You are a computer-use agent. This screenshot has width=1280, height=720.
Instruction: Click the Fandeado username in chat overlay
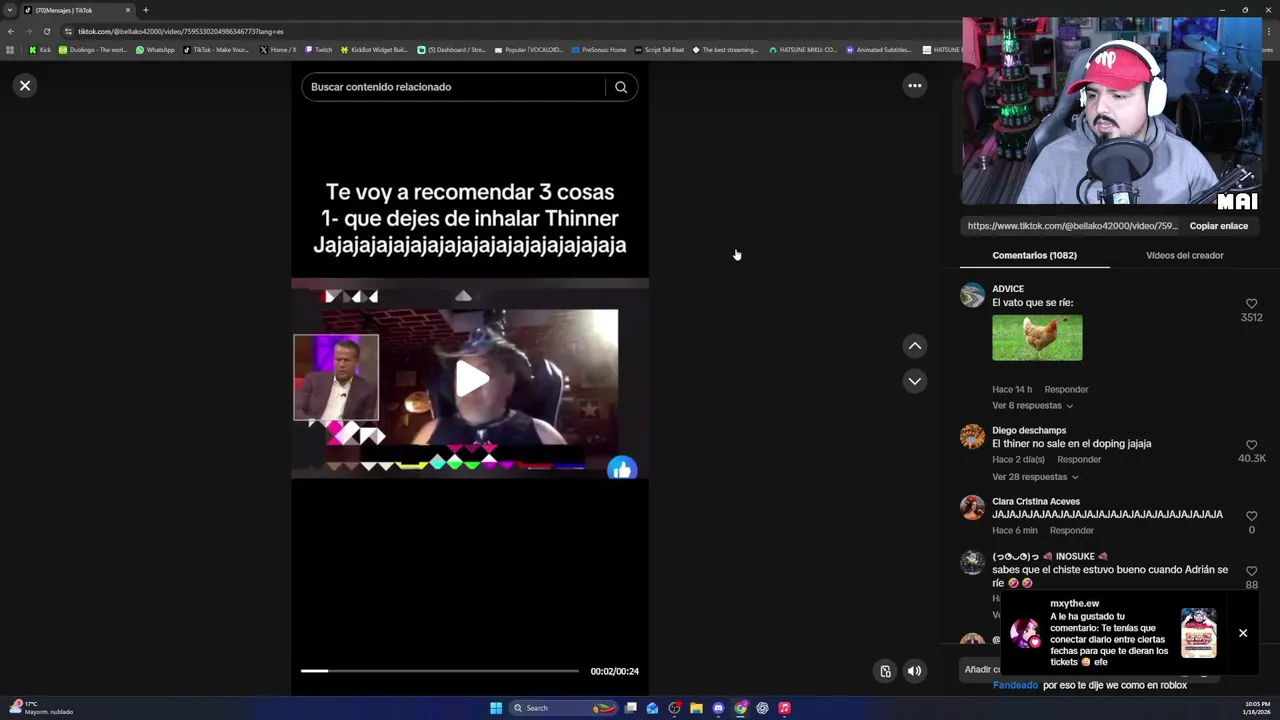point(1015,686)
